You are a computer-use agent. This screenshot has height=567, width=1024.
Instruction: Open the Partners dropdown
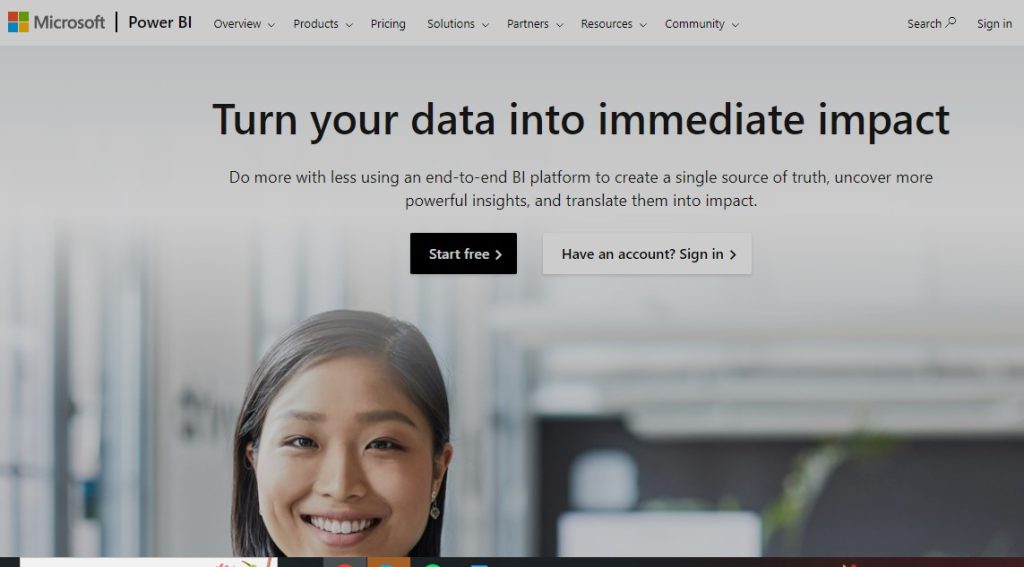pos(534,24)
